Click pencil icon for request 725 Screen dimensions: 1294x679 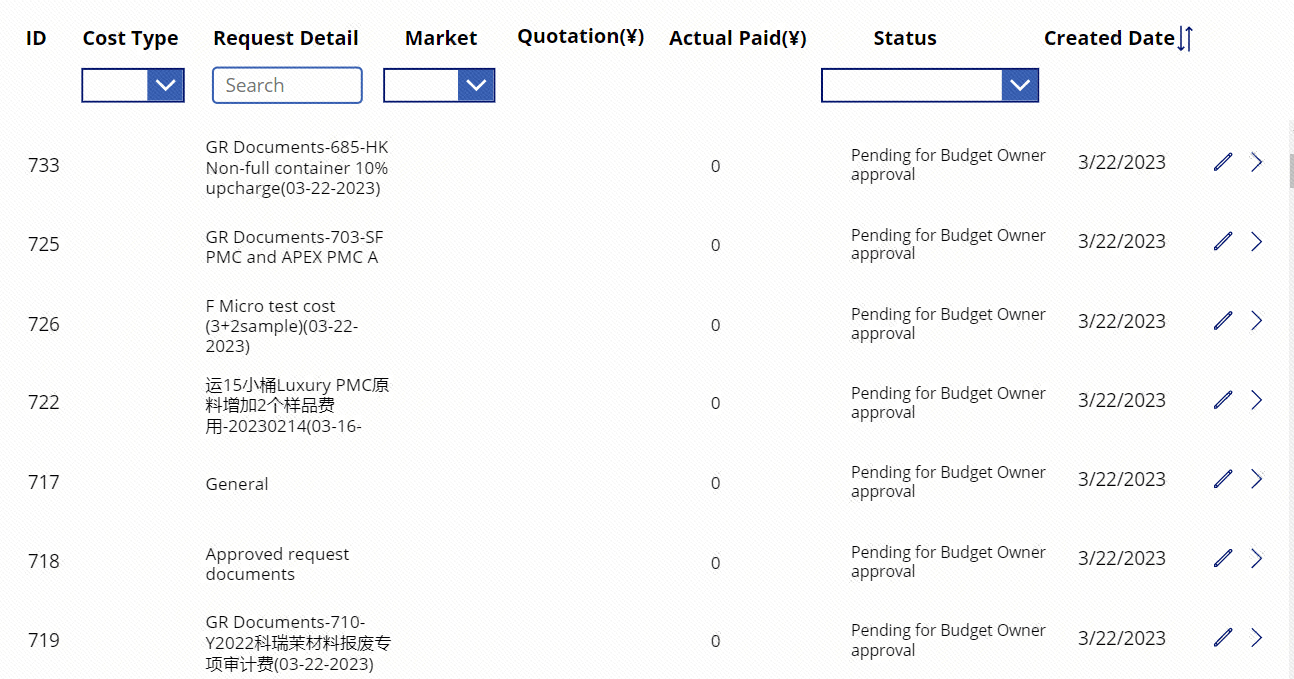pyautogui.click(x=1222, y=241)
